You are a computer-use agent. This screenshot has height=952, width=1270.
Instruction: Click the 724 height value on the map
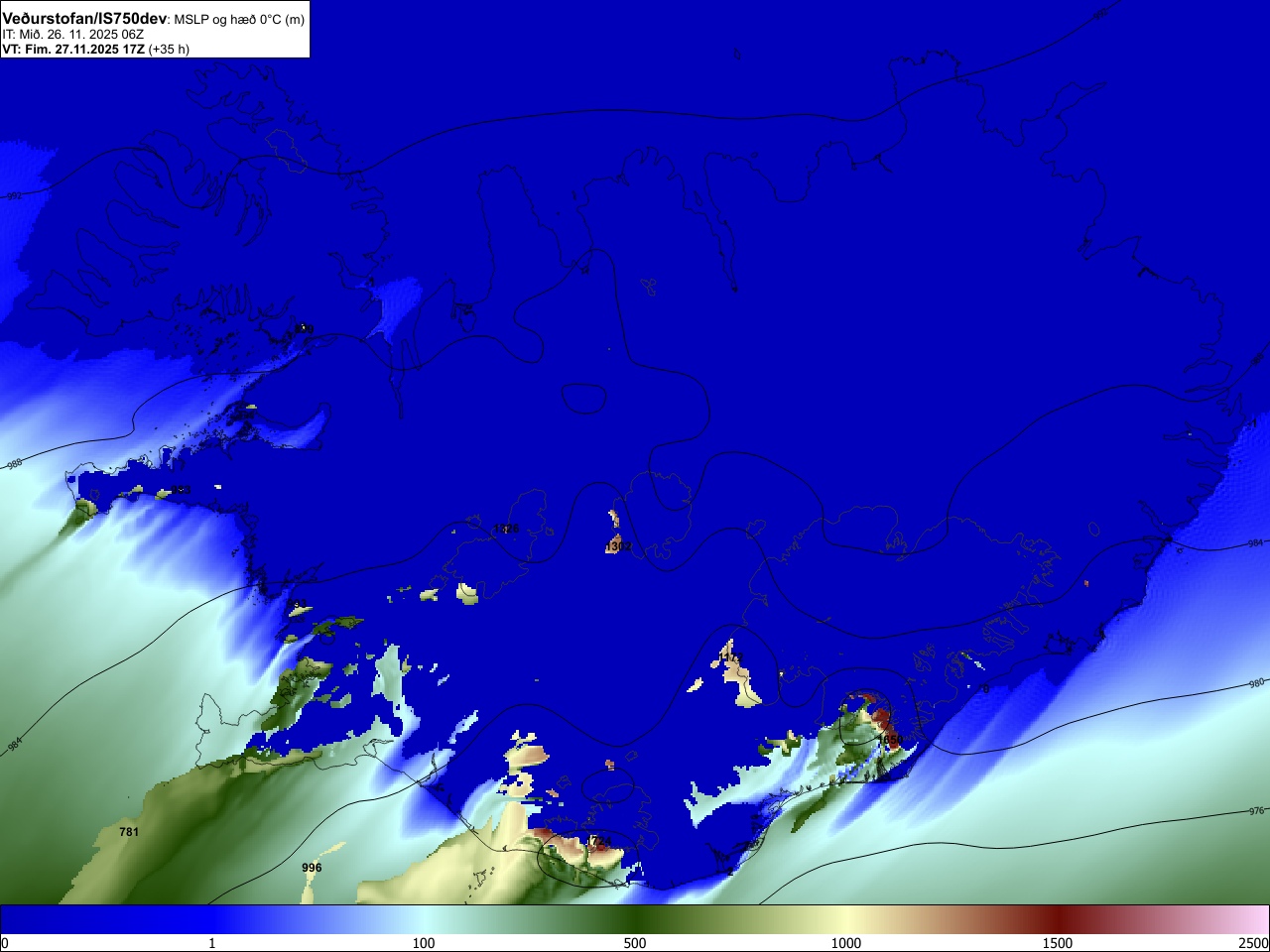pos(600,842)
